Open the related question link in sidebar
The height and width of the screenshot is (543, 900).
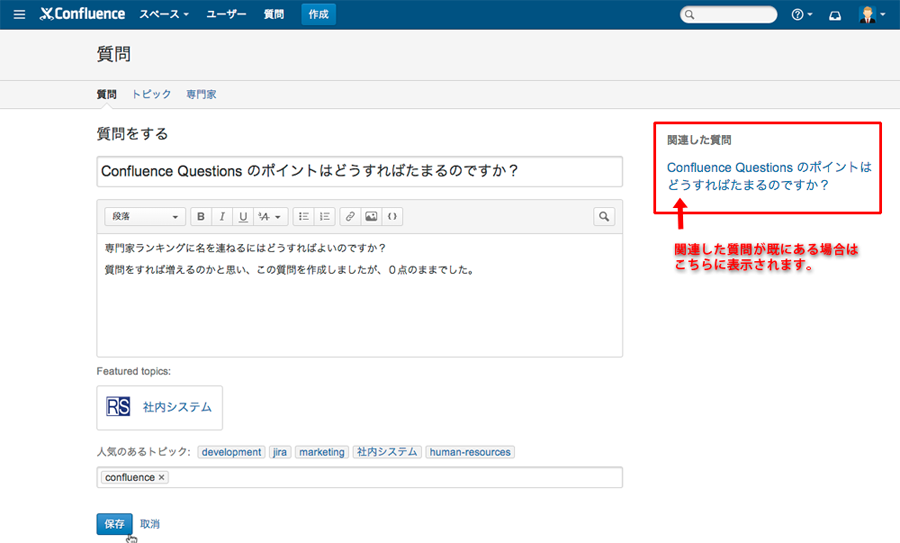pyautogui.click(x=769, y=176)
